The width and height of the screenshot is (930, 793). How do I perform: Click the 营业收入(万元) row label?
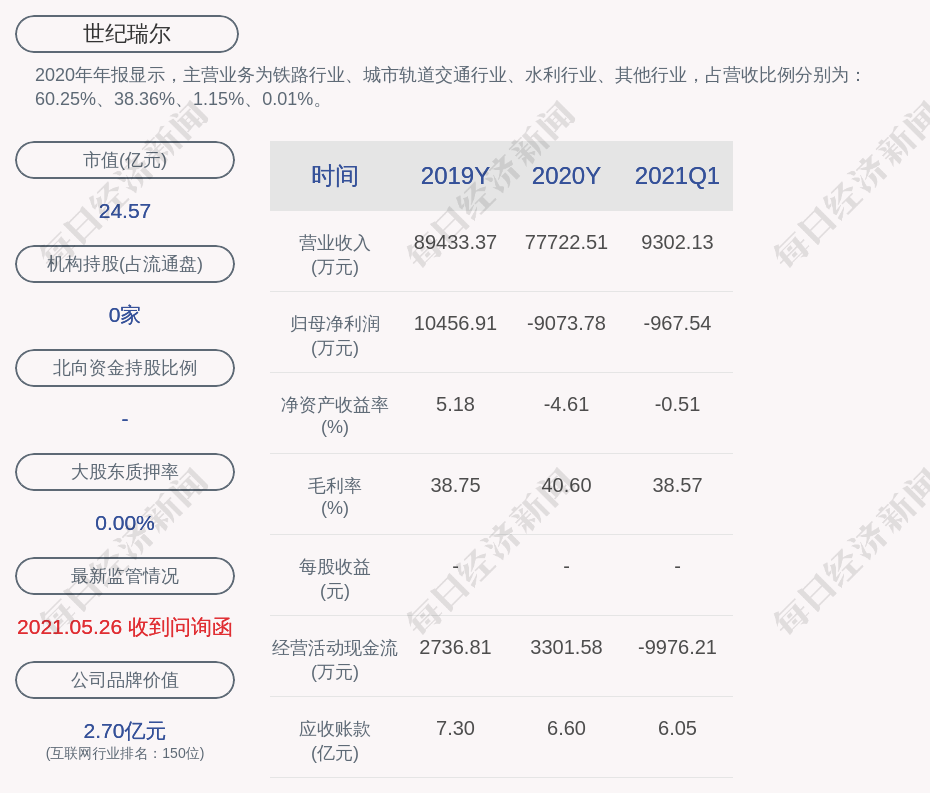334,254
